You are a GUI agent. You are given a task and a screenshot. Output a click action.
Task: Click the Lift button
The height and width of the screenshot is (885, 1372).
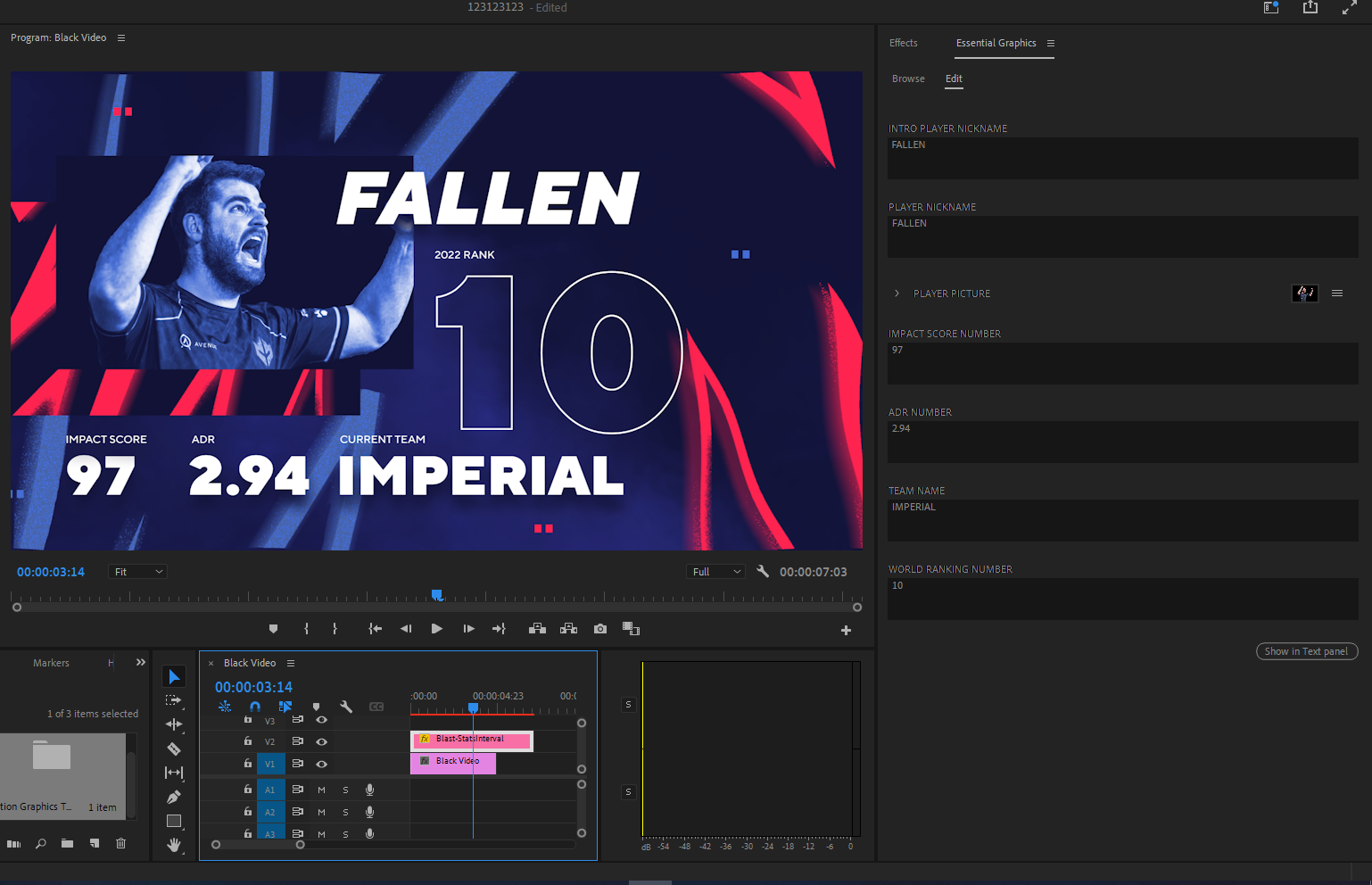pyautogui.click(x=537, y=629)
